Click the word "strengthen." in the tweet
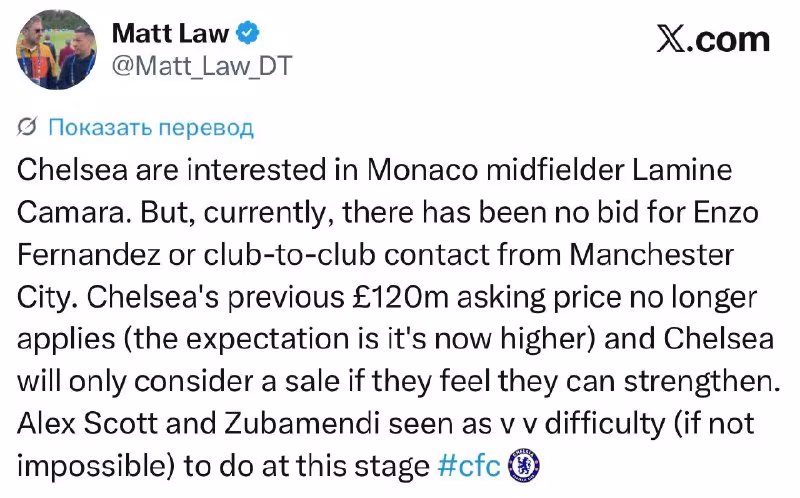 click(702, 382)
